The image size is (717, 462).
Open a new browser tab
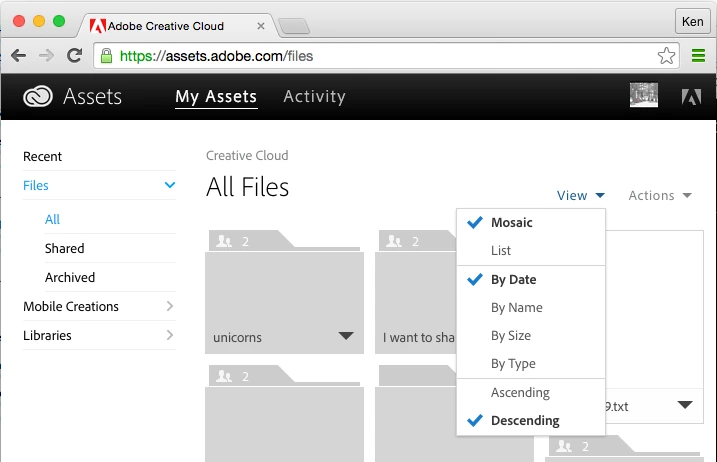[294, 26]
